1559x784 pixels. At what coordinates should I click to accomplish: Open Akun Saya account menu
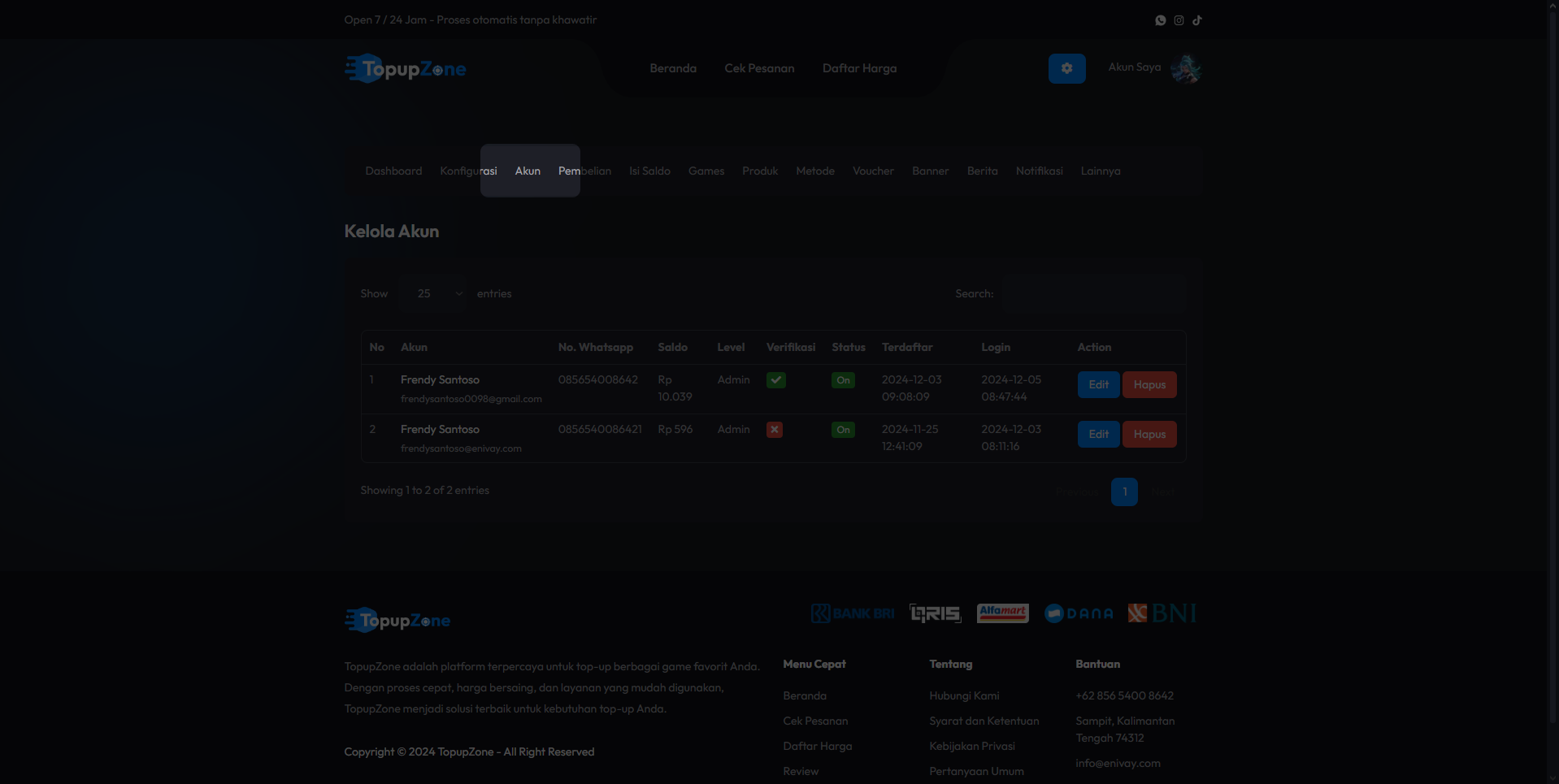click(x=1135, y=67)
